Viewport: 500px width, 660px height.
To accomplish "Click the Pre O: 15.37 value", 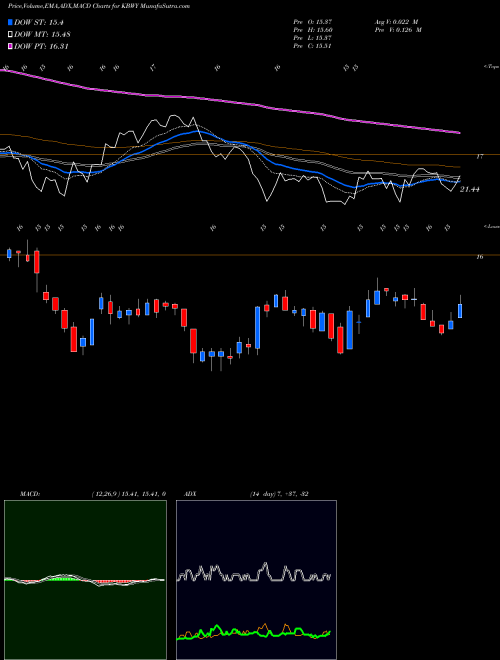I will (314, 21).
